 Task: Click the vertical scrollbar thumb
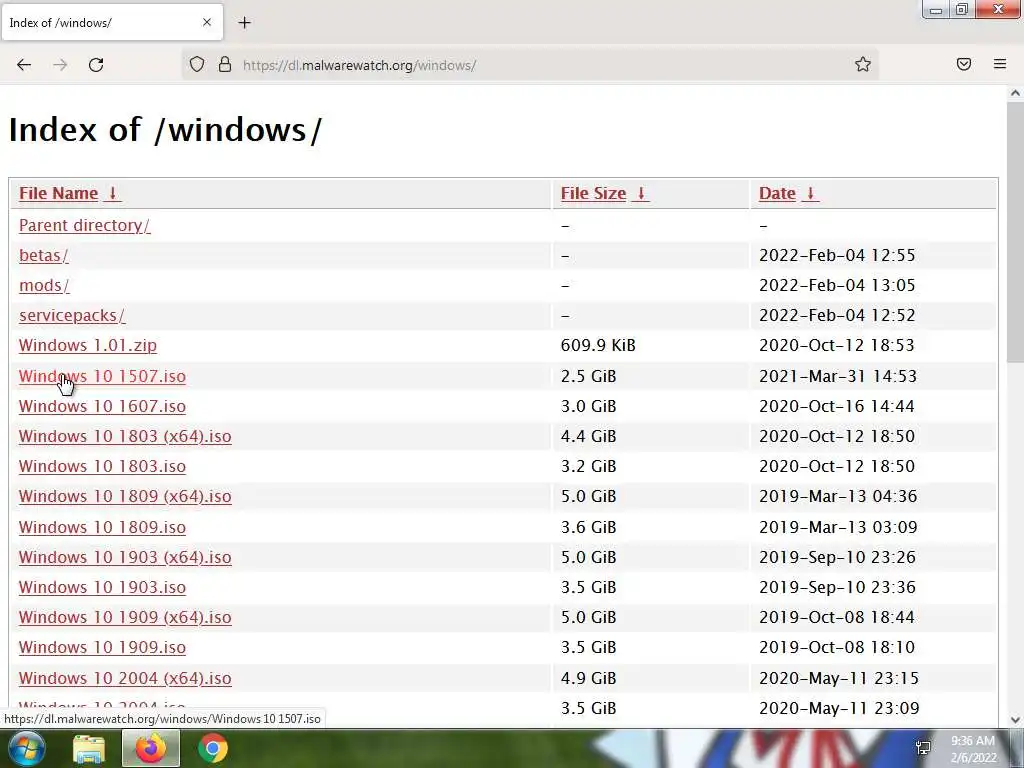pos(1015,232)
